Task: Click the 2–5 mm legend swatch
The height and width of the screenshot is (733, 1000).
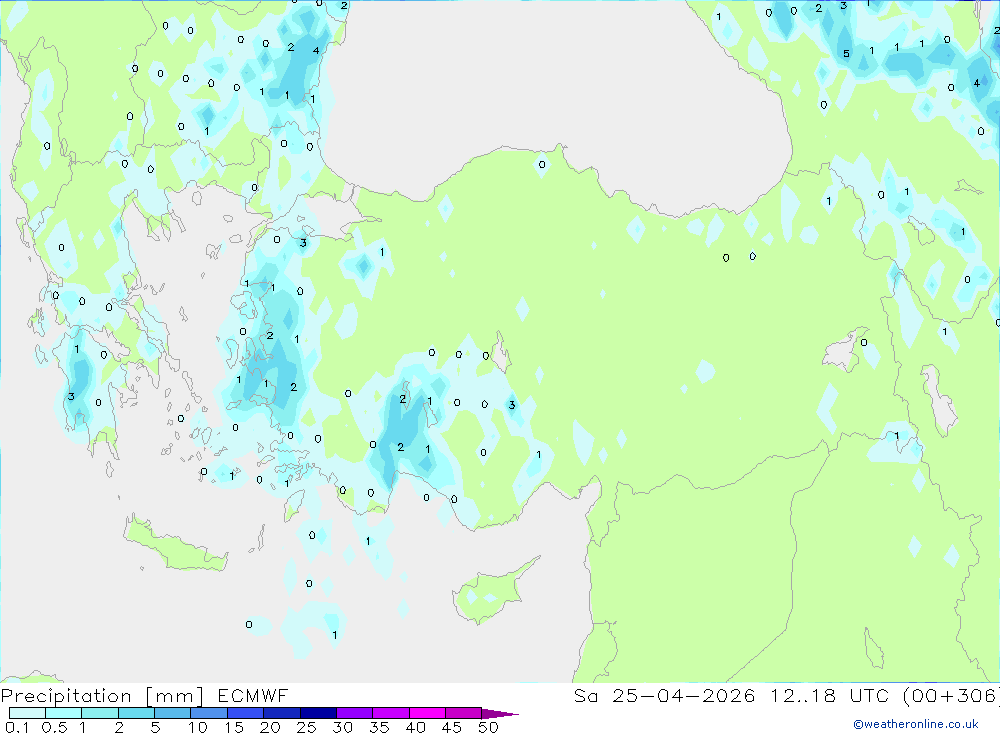Action: pos(136,713)
